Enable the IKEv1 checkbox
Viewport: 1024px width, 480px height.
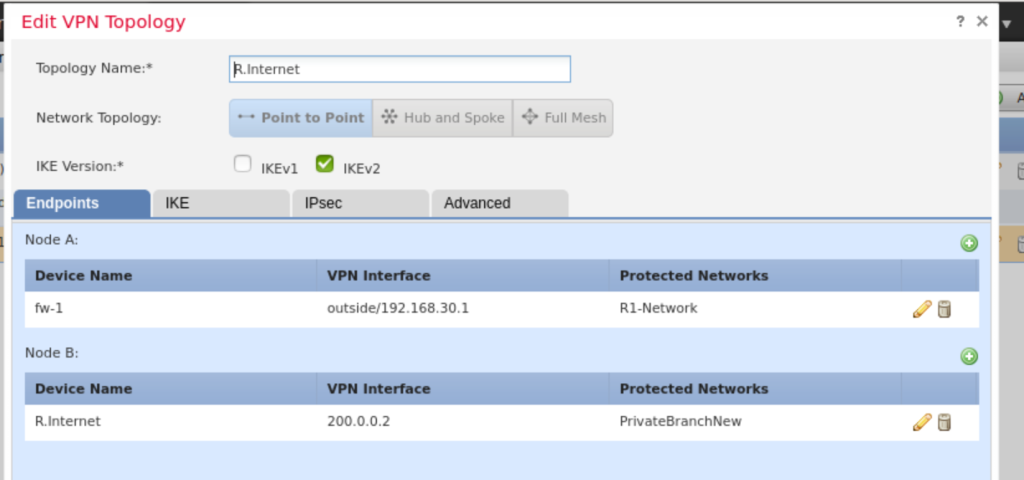[x=242, y=164]
